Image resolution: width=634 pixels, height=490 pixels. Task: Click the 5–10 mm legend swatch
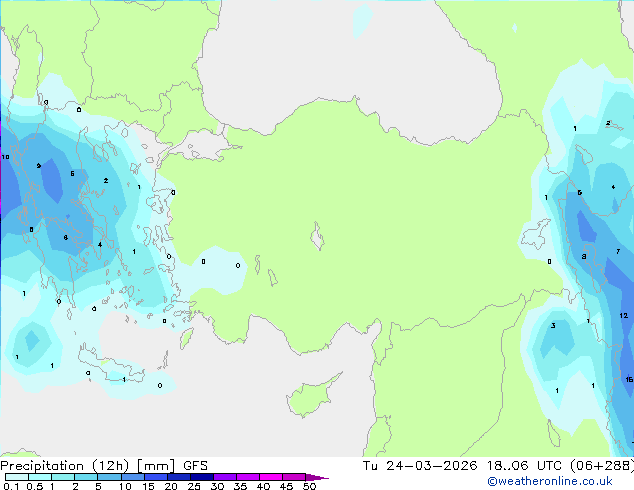(x=109, y=477)
